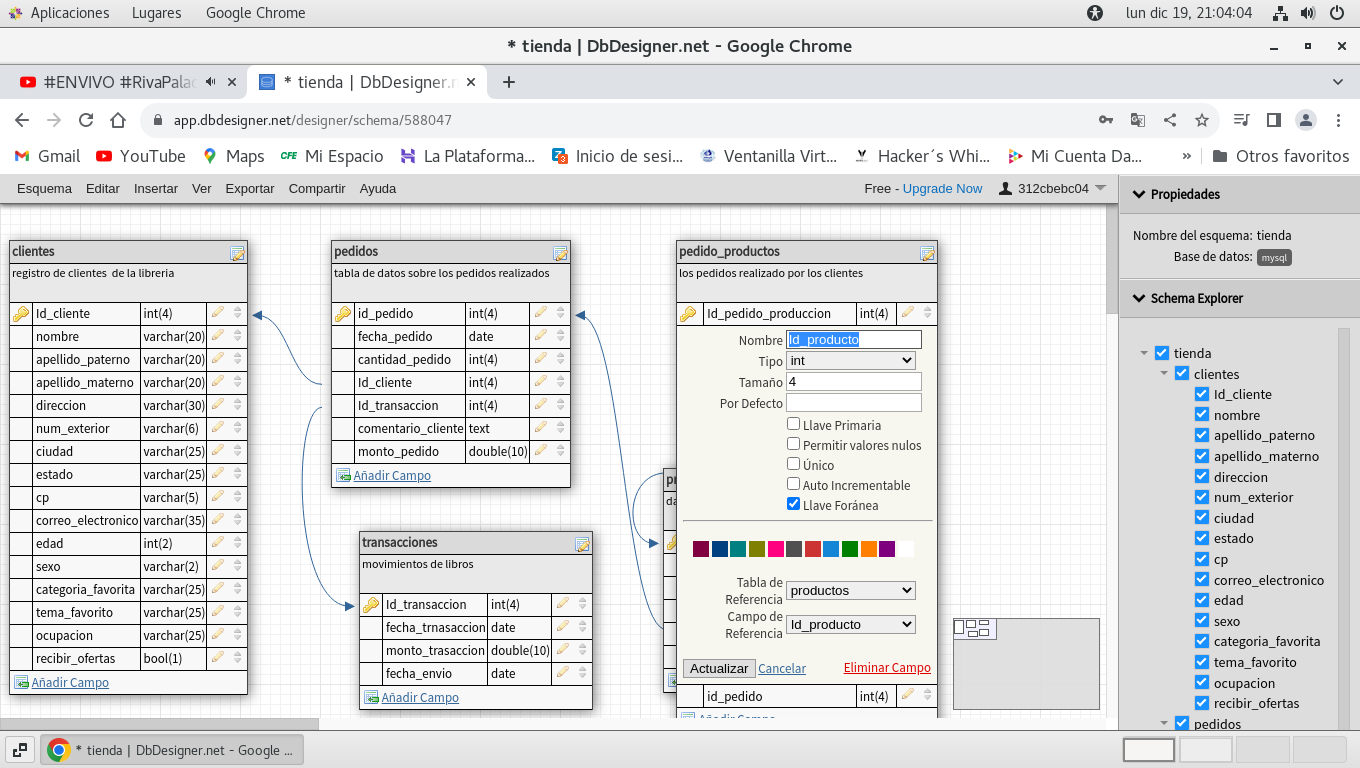This screenshot has width=1360, height=768.
Task: Open the Exportar menu
Action: click(x=250, y=188)
